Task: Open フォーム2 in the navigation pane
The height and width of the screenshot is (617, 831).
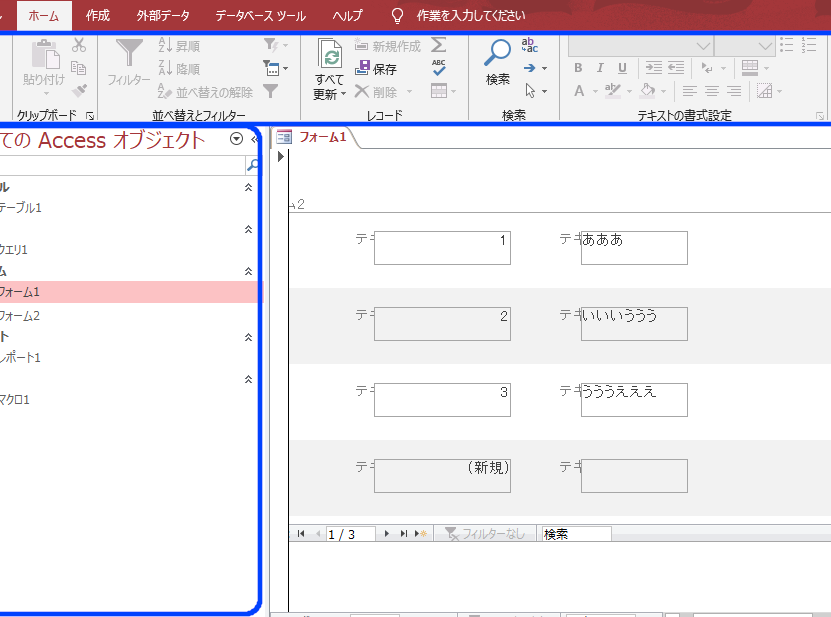Action: point(20,316)
